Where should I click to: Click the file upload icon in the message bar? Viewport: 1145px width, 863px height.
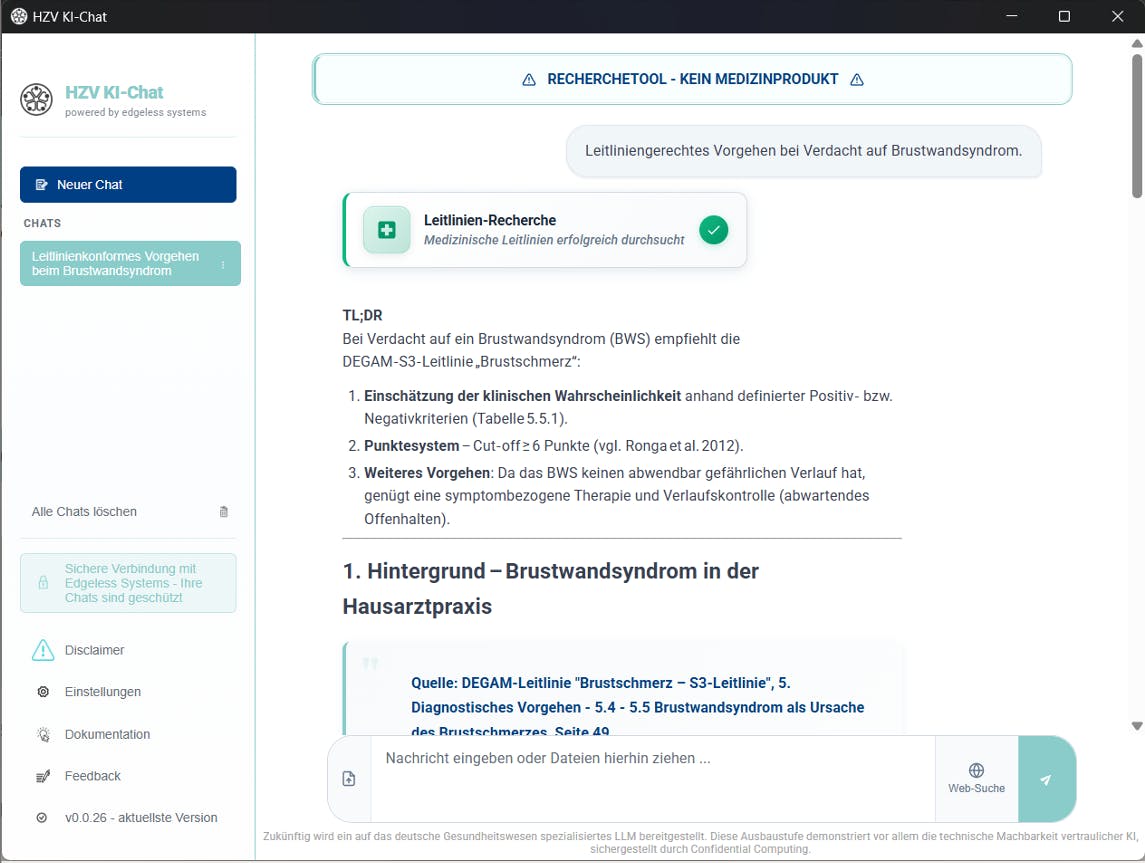pos(349,778)
